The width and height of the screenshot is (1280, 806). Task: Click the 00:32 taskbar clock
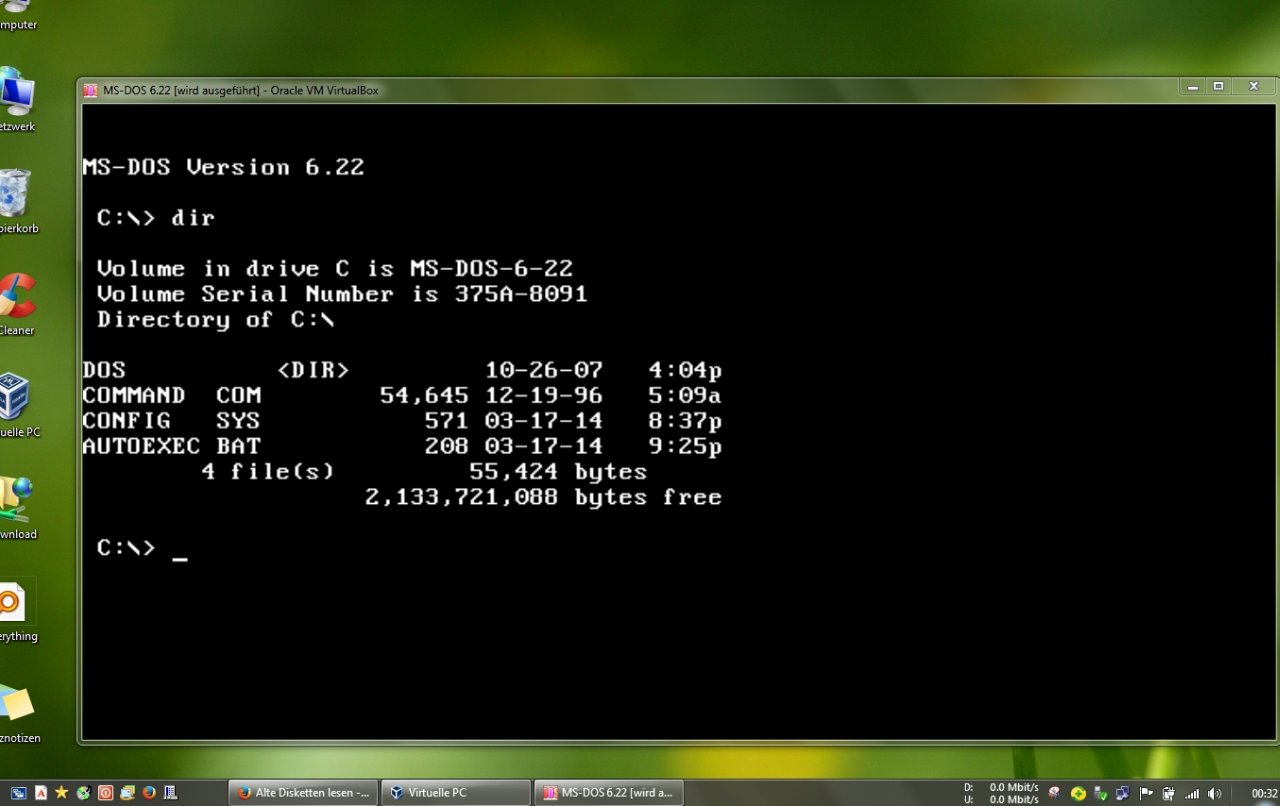(1264, 794)
